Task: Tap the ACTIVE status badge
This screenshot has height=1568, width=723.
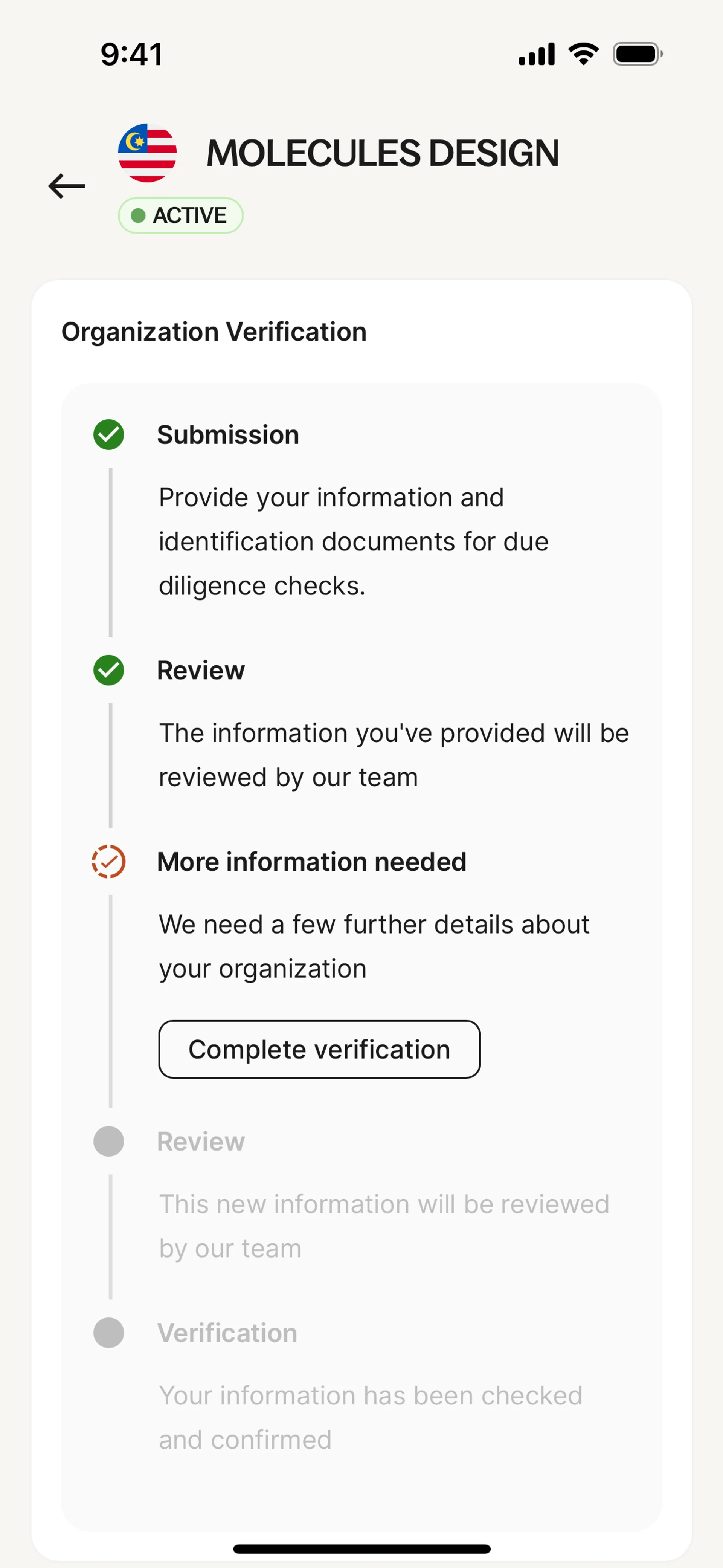Action: click(x=181, y=215)
